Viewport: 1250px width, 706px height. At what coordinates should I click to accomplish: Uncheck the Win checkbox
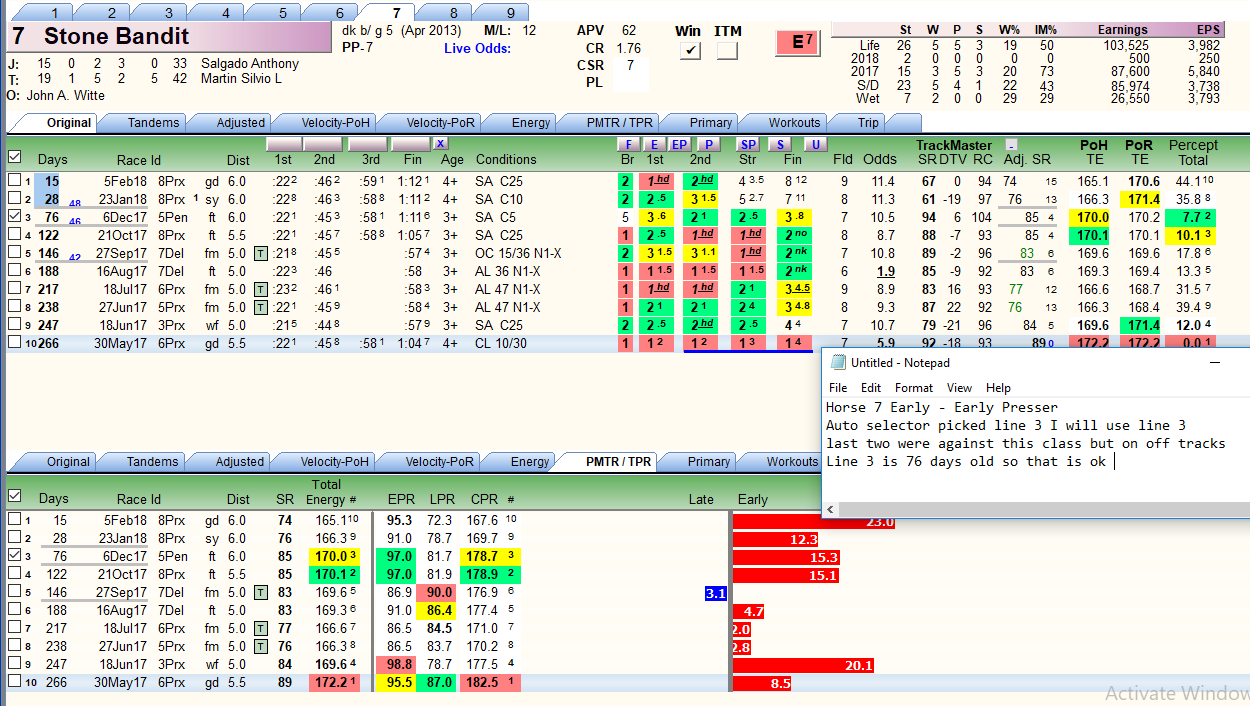click(689, 51)
